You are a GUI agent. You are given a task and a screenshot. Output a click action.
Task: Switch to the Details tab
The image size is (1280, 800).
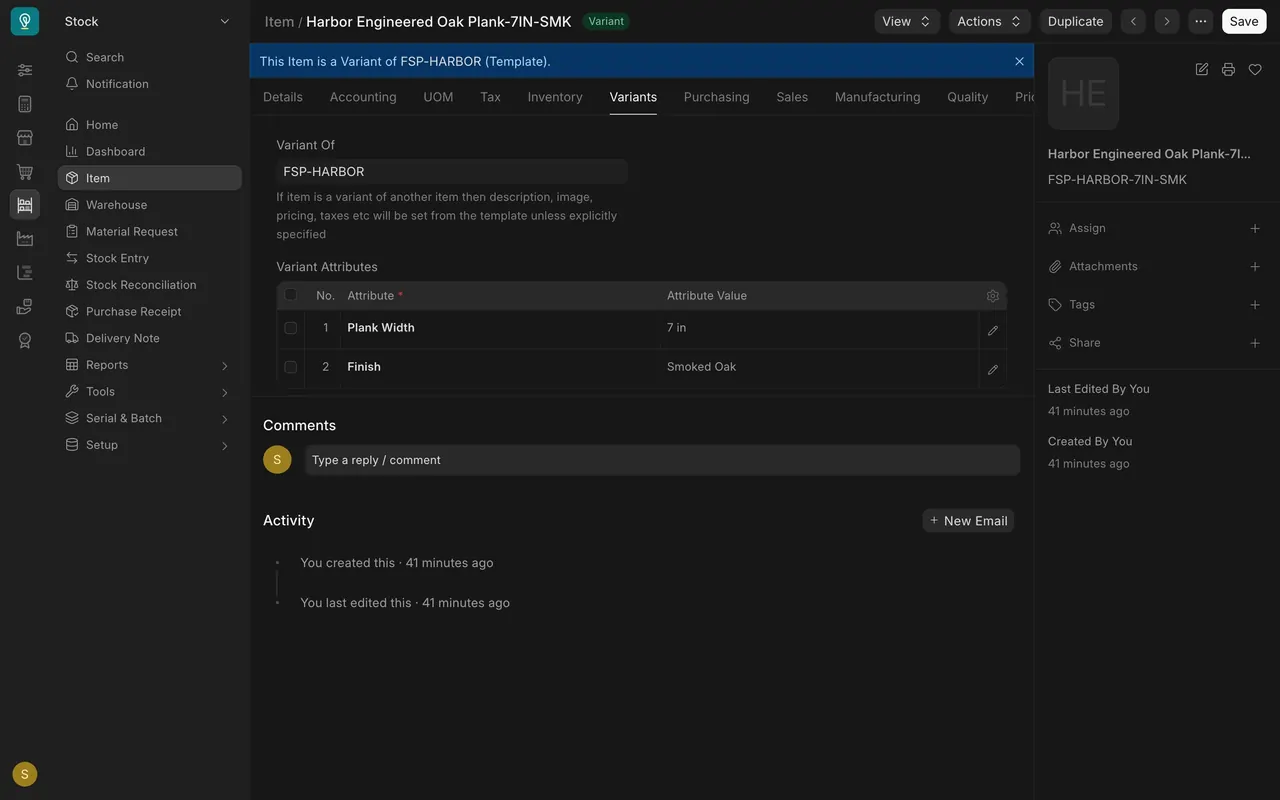pyautogui.click(x=283, y=97)
